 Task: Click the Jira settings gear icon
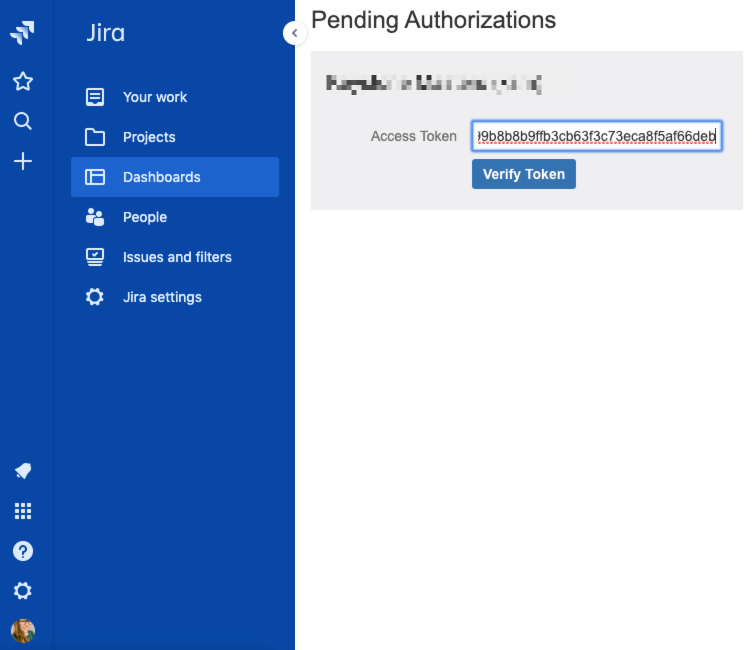point(95,297)
